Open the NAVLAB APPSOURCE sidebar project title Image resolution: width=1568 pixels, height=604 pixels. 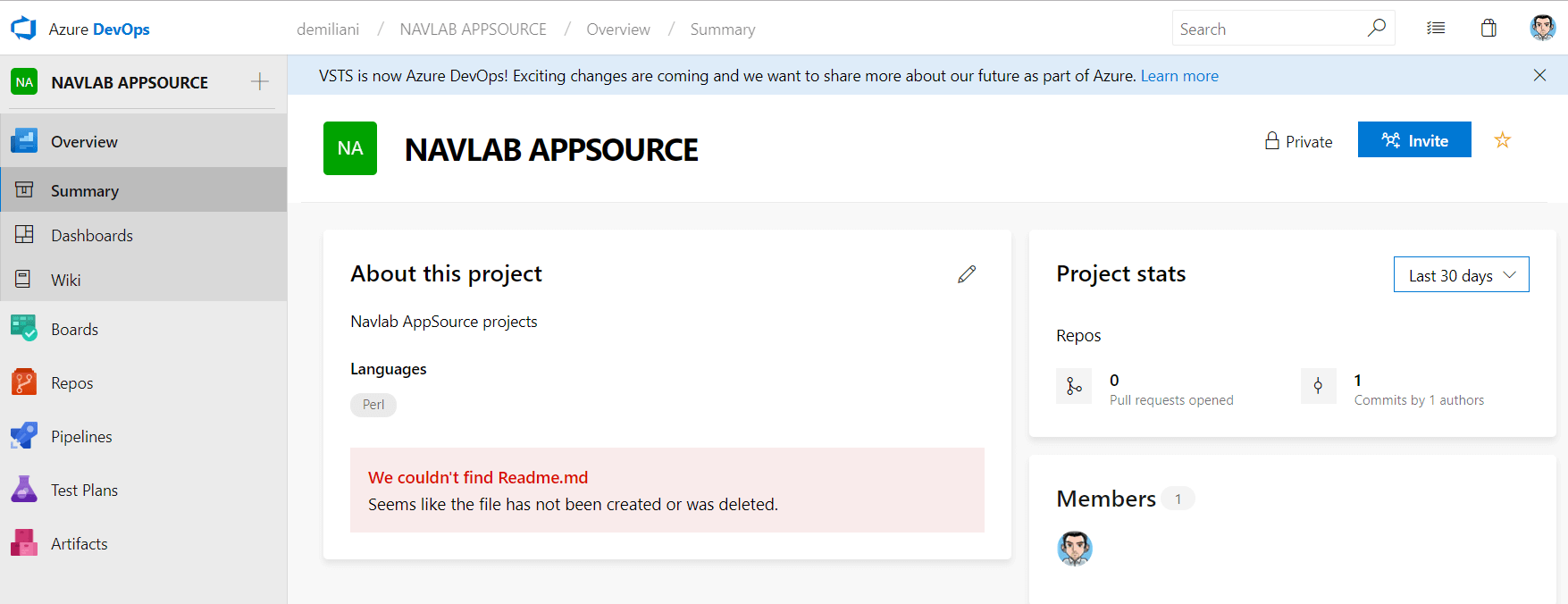coord(130,82)
